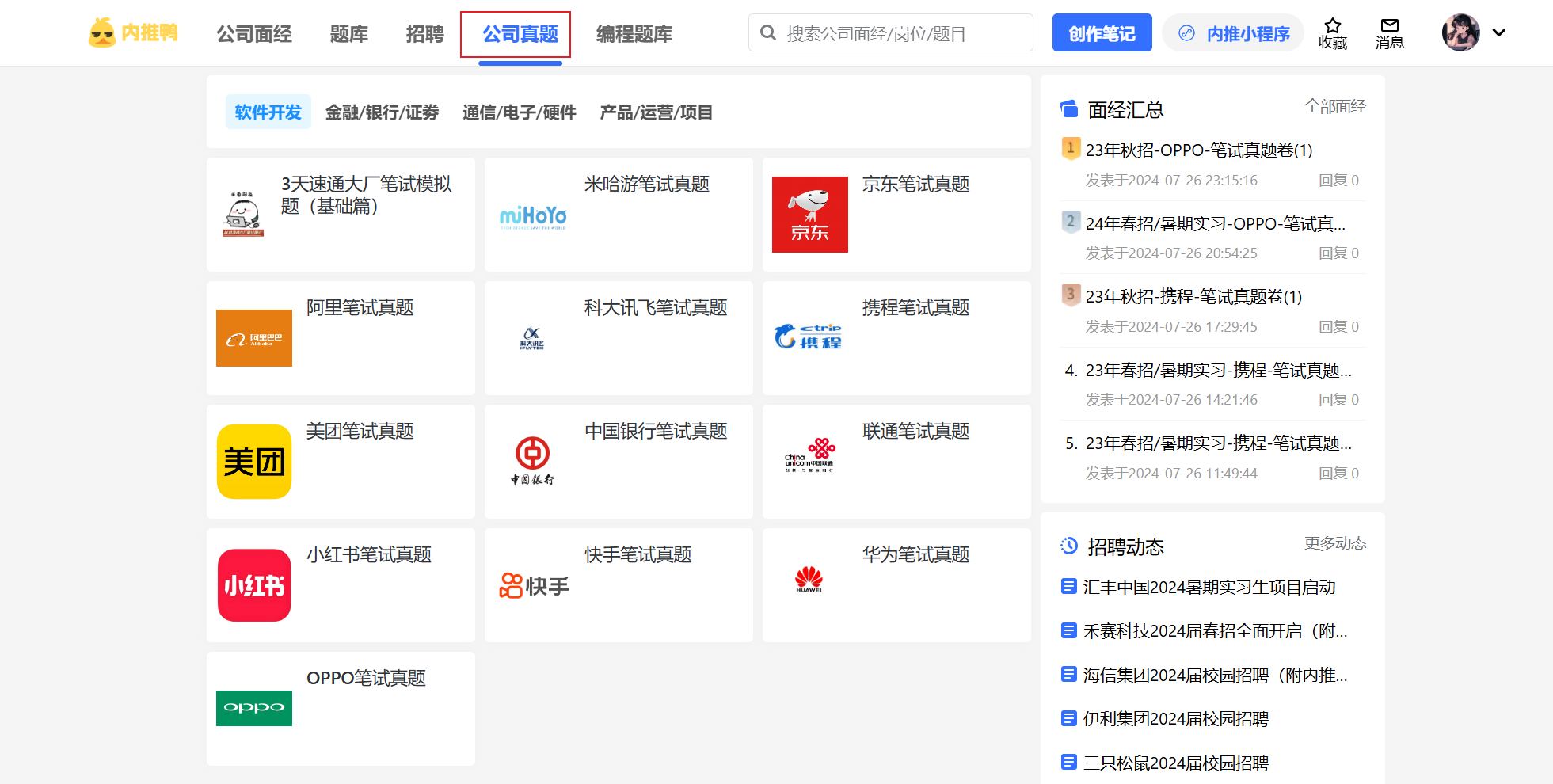The width and height of the screenshot is (1553, 784).
Task: Open the 消息 envelope icon
Action: (x=1389, y=26)
